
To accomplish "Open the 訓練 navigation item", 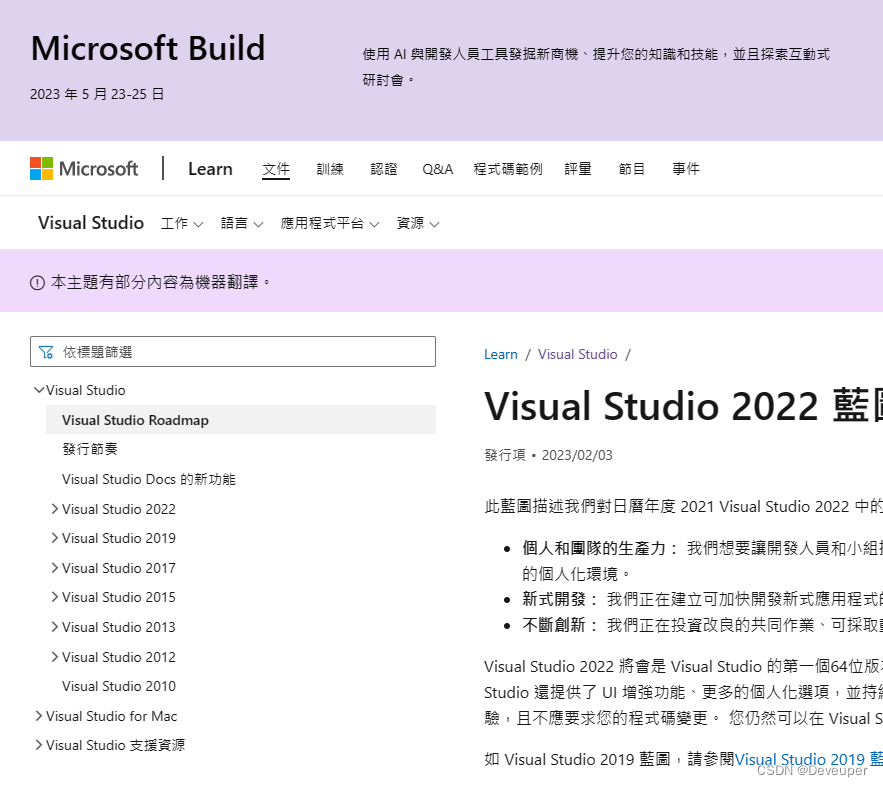I will (x=330, y=169).
